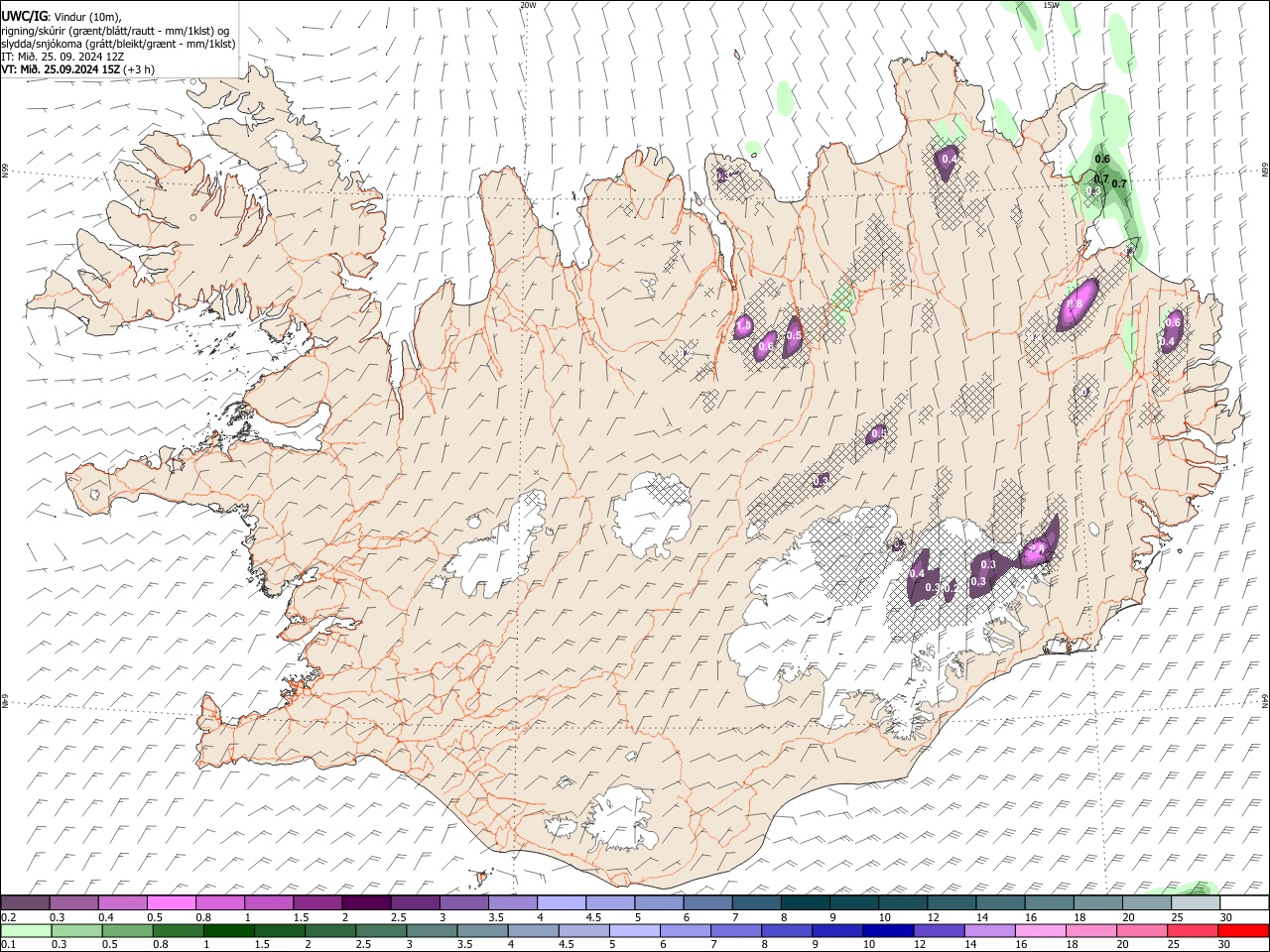Click the 'UWC/IG: Vindur (10m)' title line
The width and height of the screenshot is (1270, 952).
pos(62,16)
